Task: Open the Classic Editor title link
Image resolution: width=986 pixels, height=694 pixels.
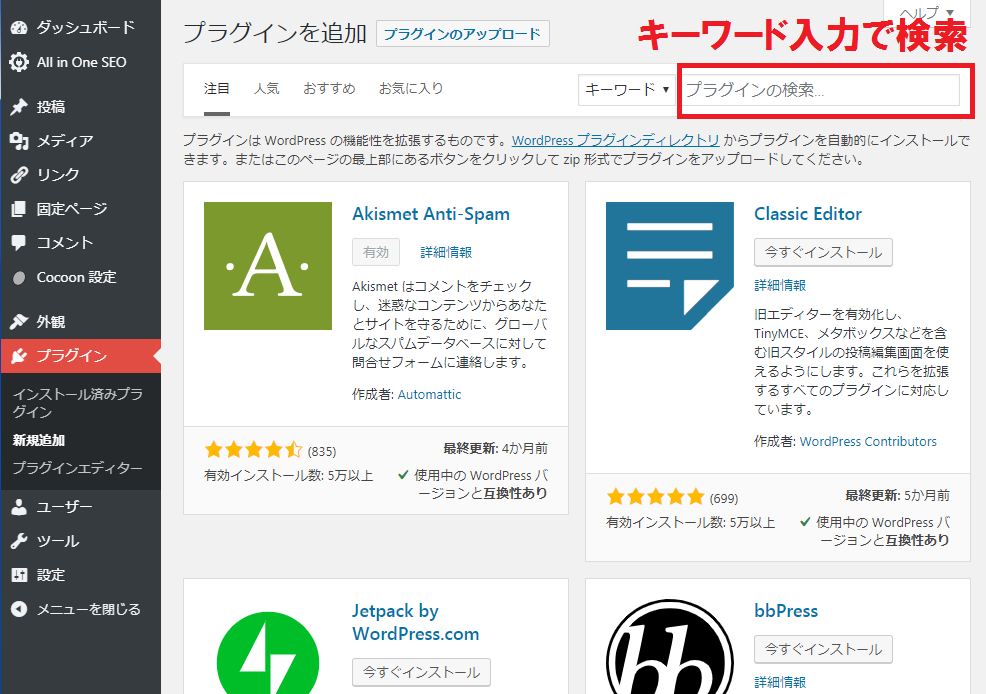Action: pyautogui.click(x=807, y=214)
